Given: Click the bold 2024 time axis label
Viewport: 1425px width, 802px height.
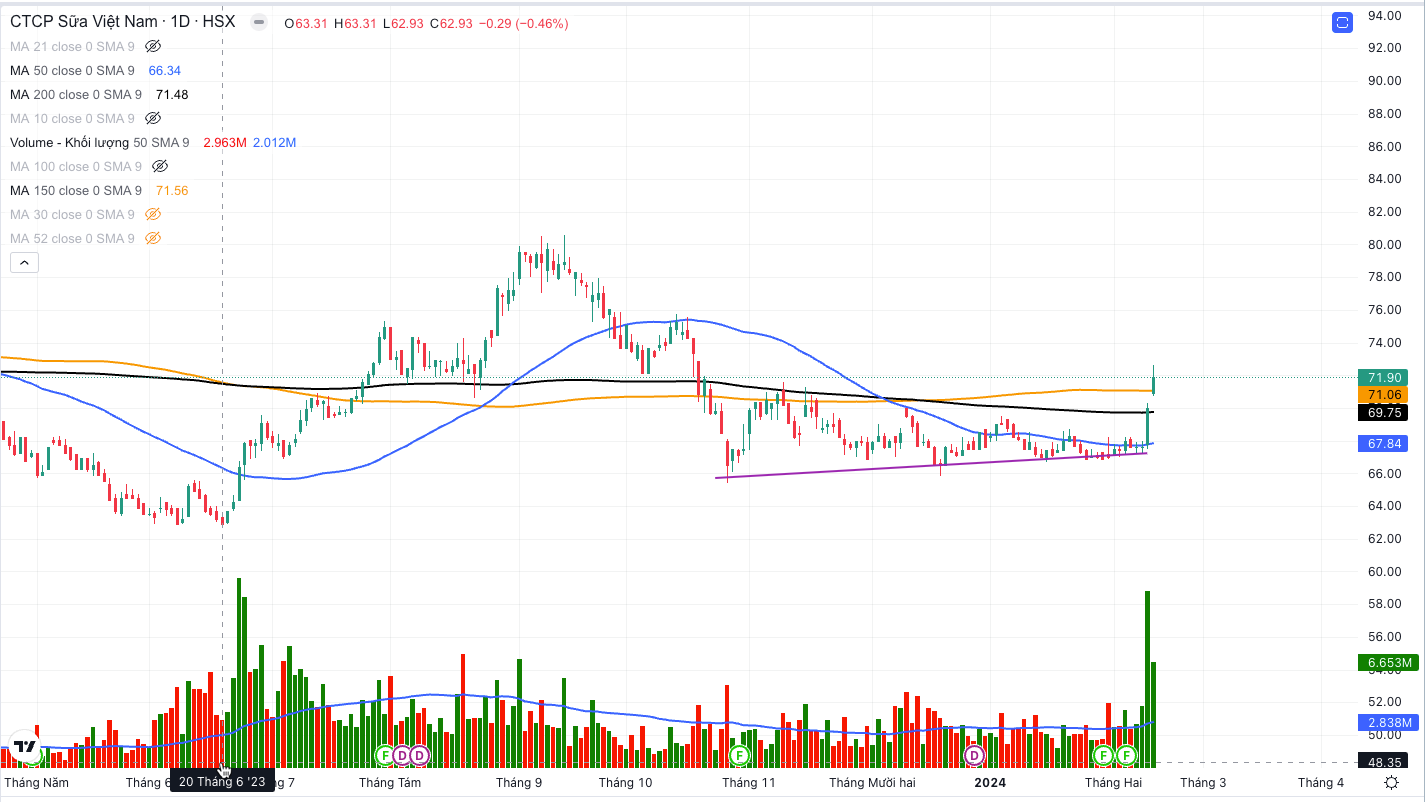Looking at the screenshot, I should (x=990, y=782).
